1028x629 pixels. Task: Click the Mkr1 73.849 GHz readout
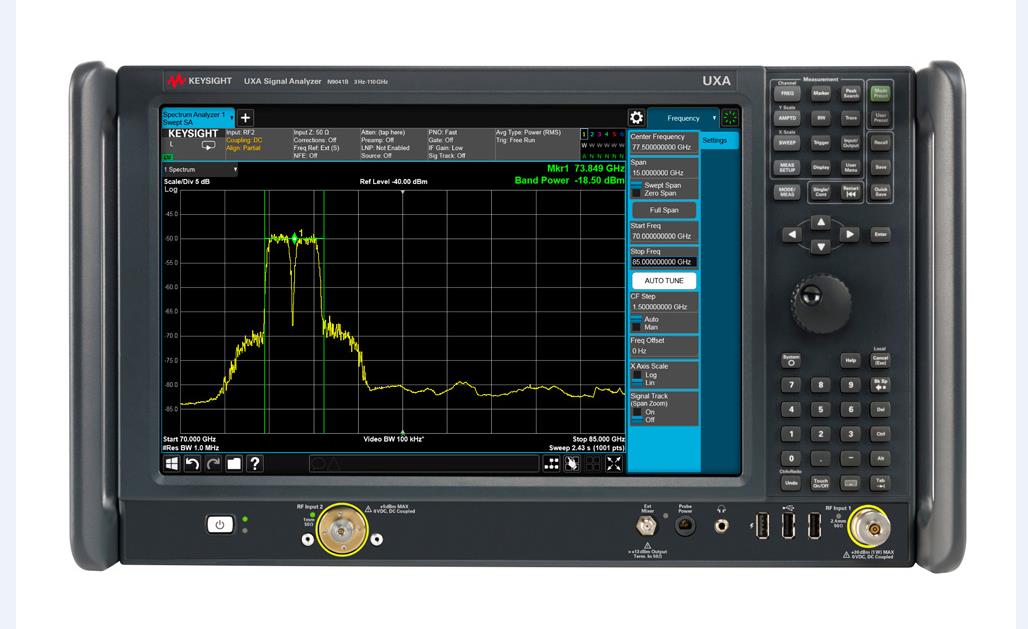tap(586, 169)
